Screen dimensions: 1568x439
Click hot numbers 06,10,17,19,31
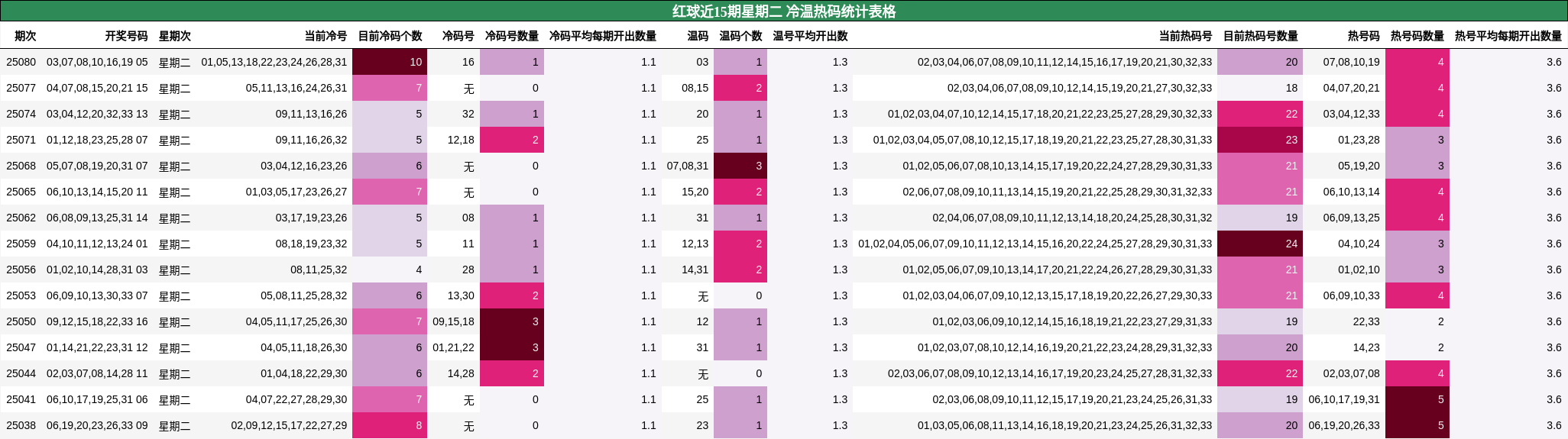(1344, 399)
